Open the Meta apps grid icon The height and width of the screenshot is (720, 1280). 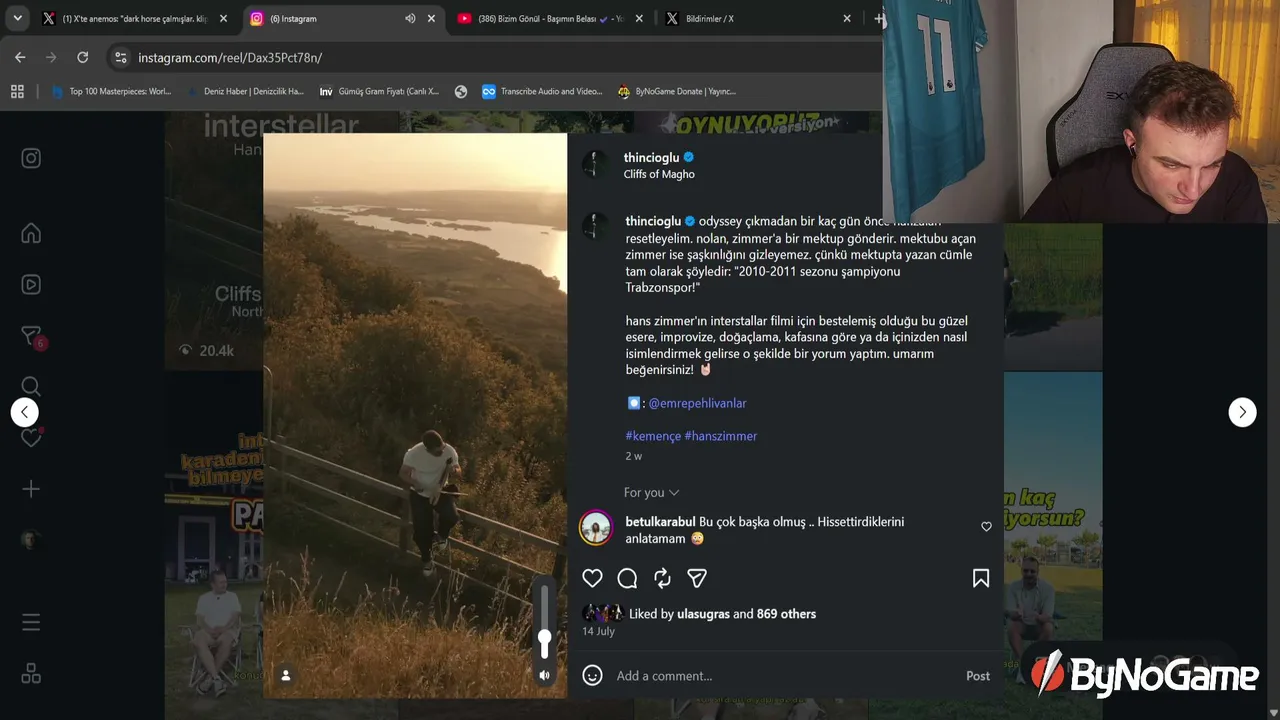[31, 674]
